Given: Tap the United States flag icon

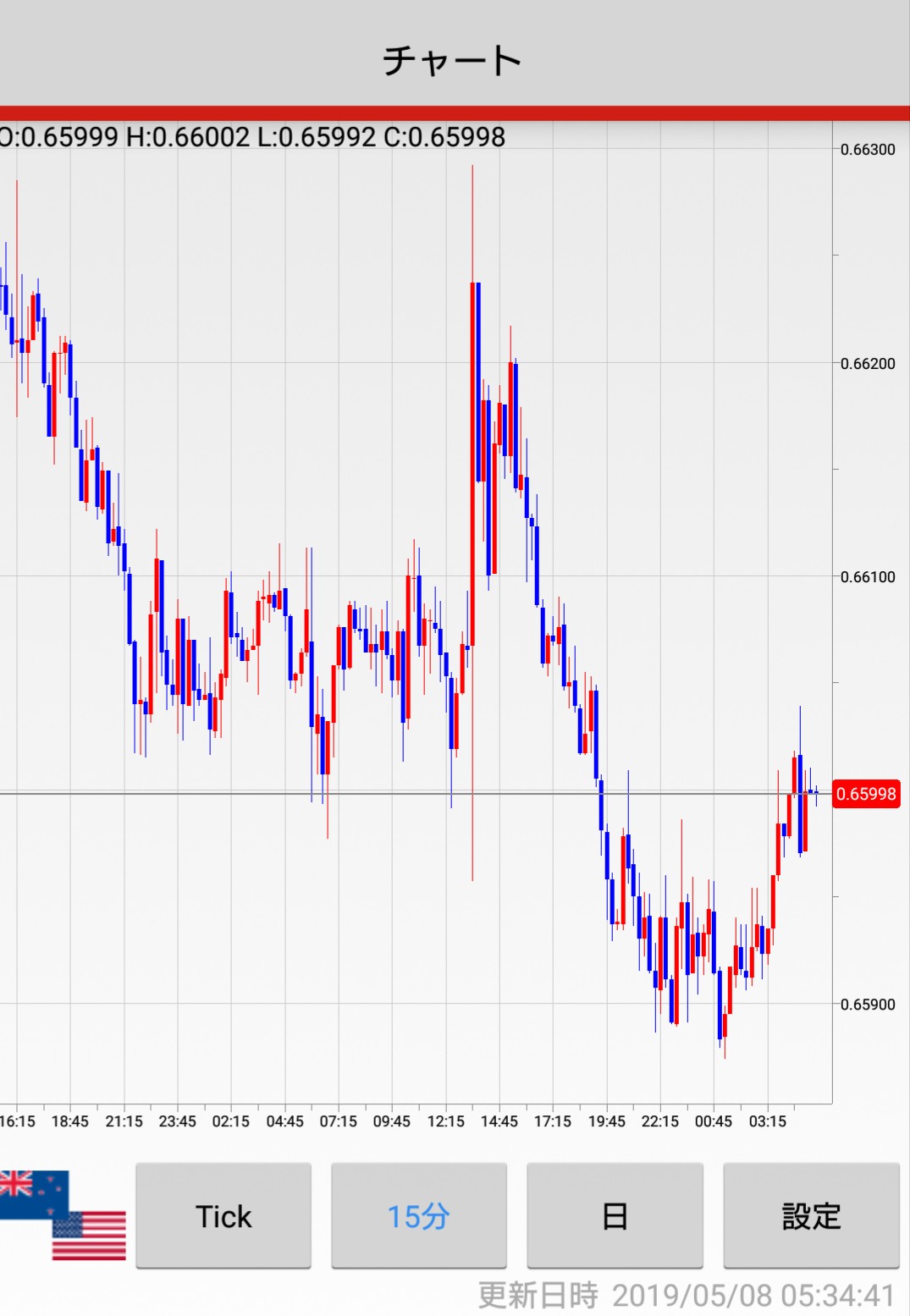Looking at the screenshot, I should click(90, 1236).
